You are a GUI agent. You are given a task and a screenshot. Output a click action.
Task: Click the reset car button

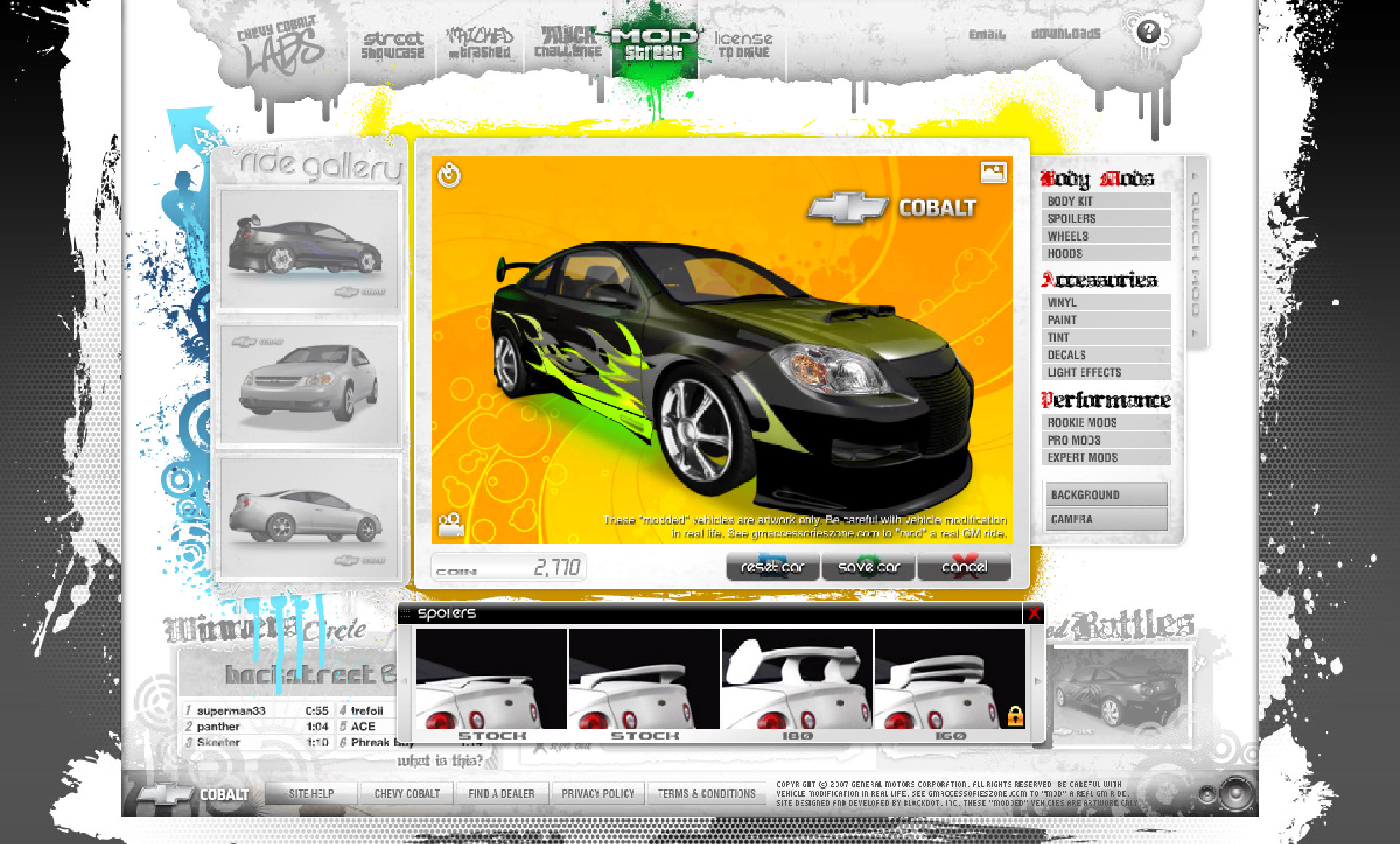coord(773,567)
